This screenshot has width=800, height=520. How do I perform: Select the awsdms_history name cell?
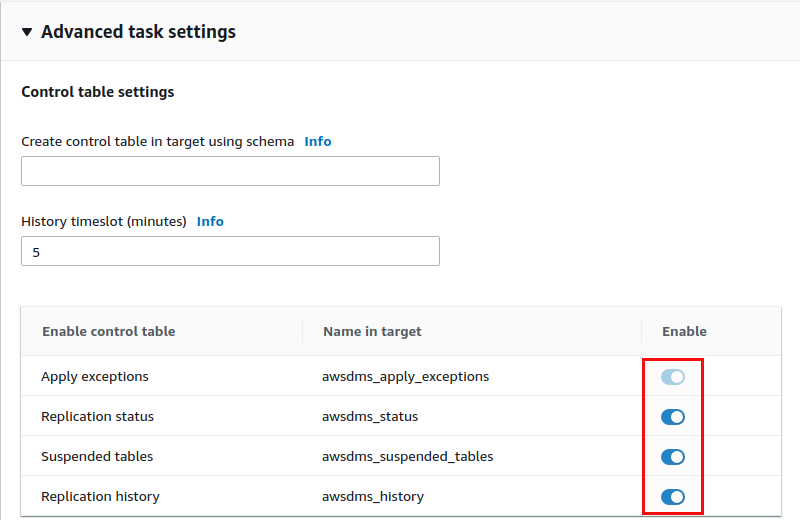(373, 497)
